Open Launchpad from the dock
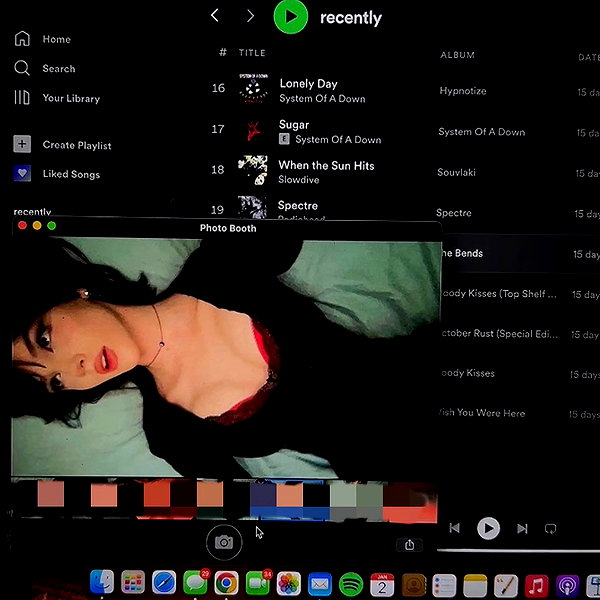The width and height of the screenshot is (600, 600). [133, 583]
